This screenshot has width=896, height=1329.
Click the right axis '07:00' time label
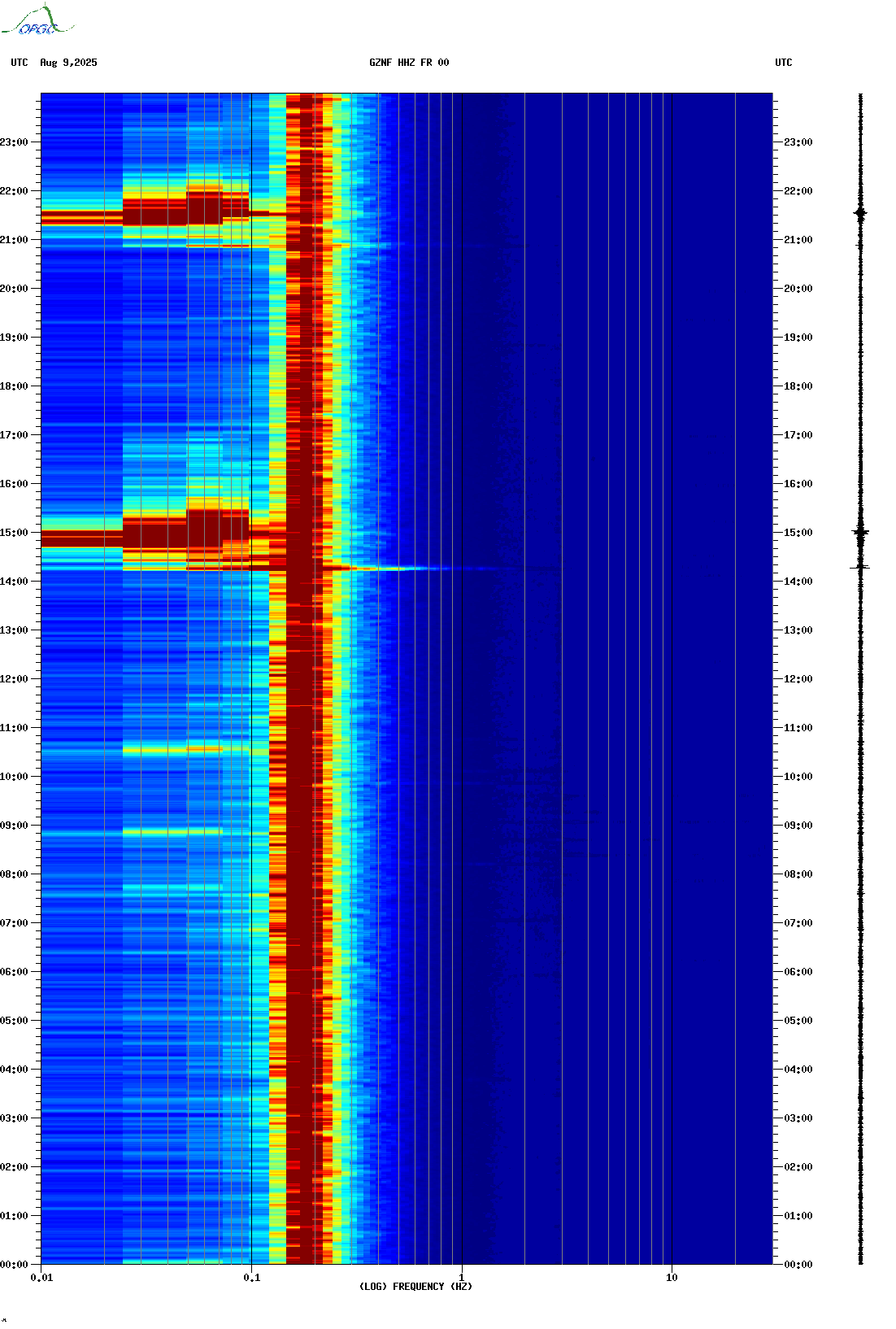tap(798, 923)
